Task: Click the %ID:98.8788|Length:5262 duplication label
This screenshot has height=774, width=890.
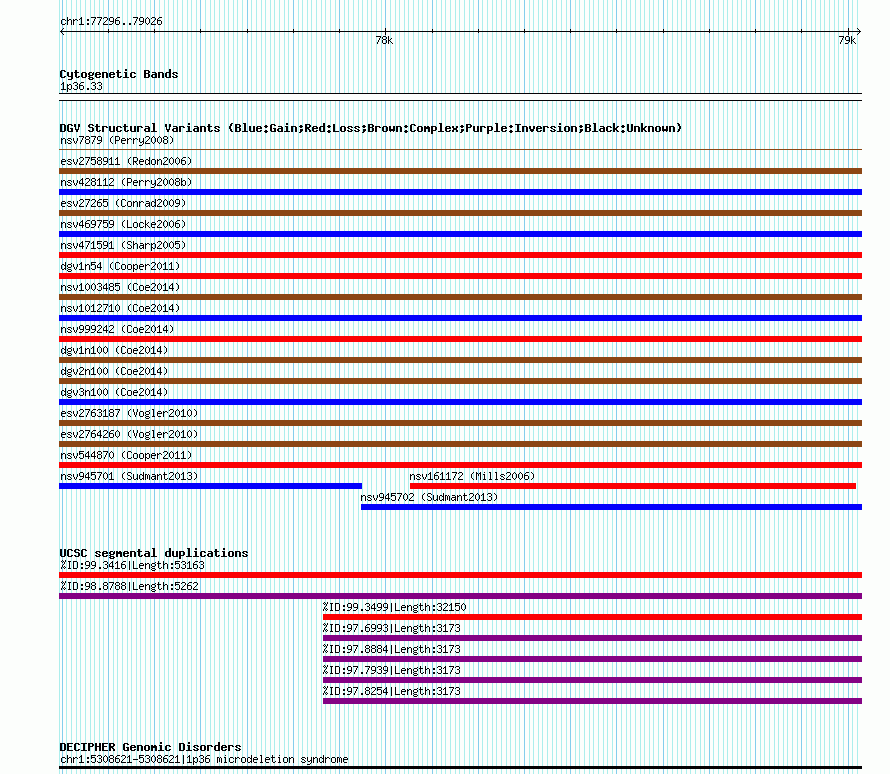Action: click(x=129, y=586)
